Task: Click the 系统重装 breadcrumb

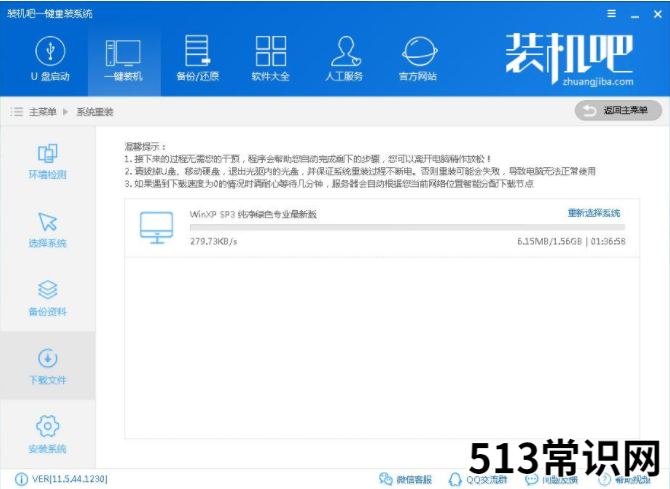Action: click(x=95, y=112)
